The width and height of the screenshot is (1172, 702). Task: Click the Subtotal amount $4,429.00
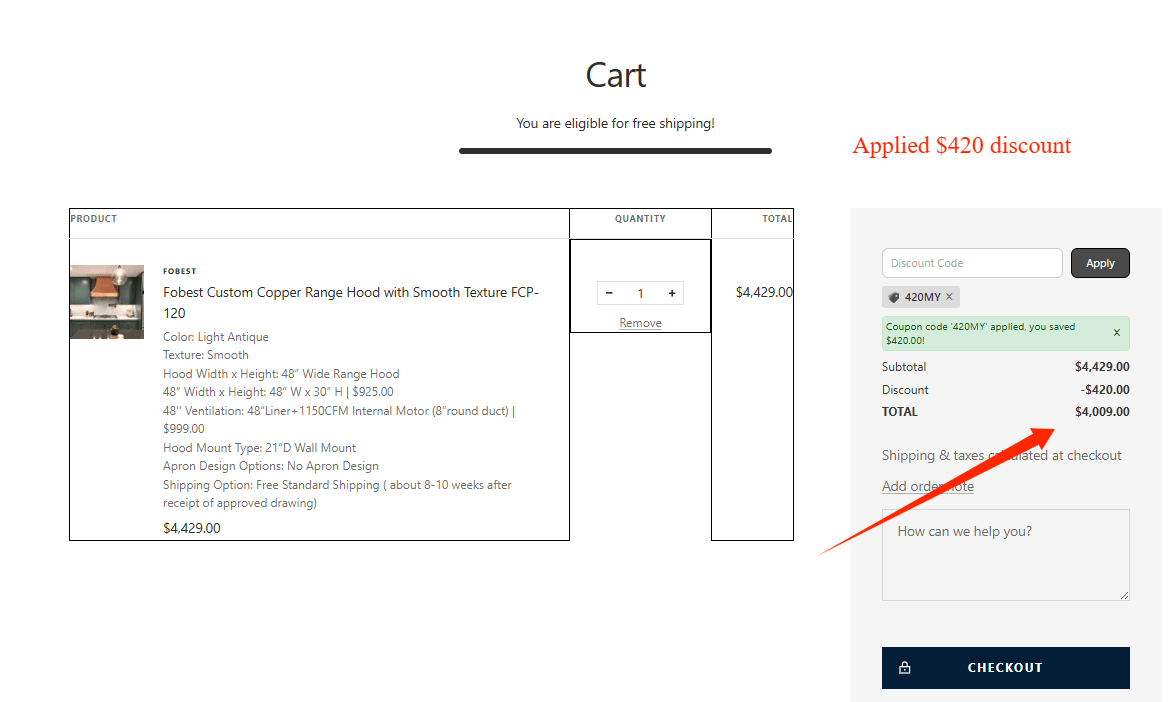pyautogui.click(x=1102, y=367)
